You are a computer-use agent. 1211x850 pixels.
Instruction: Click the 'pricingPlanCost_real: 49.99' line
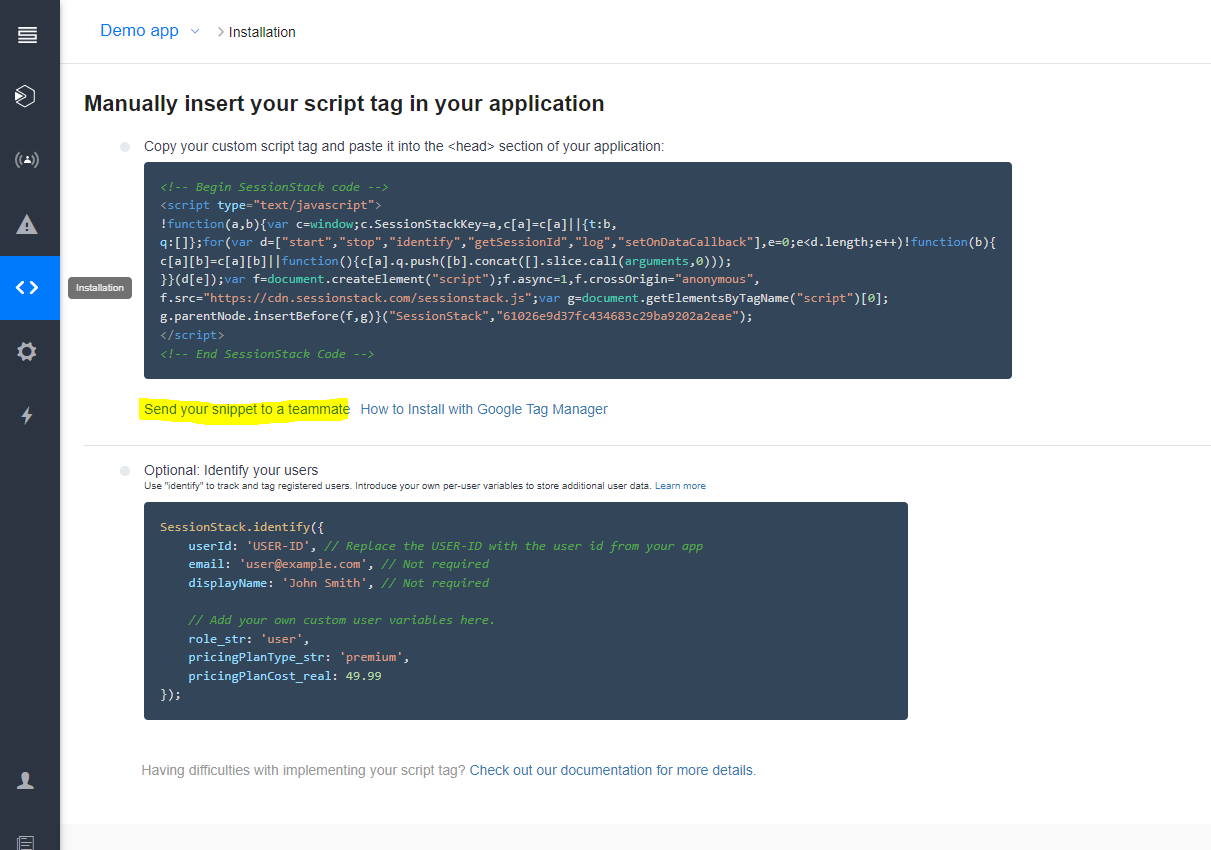coord(285,676)
